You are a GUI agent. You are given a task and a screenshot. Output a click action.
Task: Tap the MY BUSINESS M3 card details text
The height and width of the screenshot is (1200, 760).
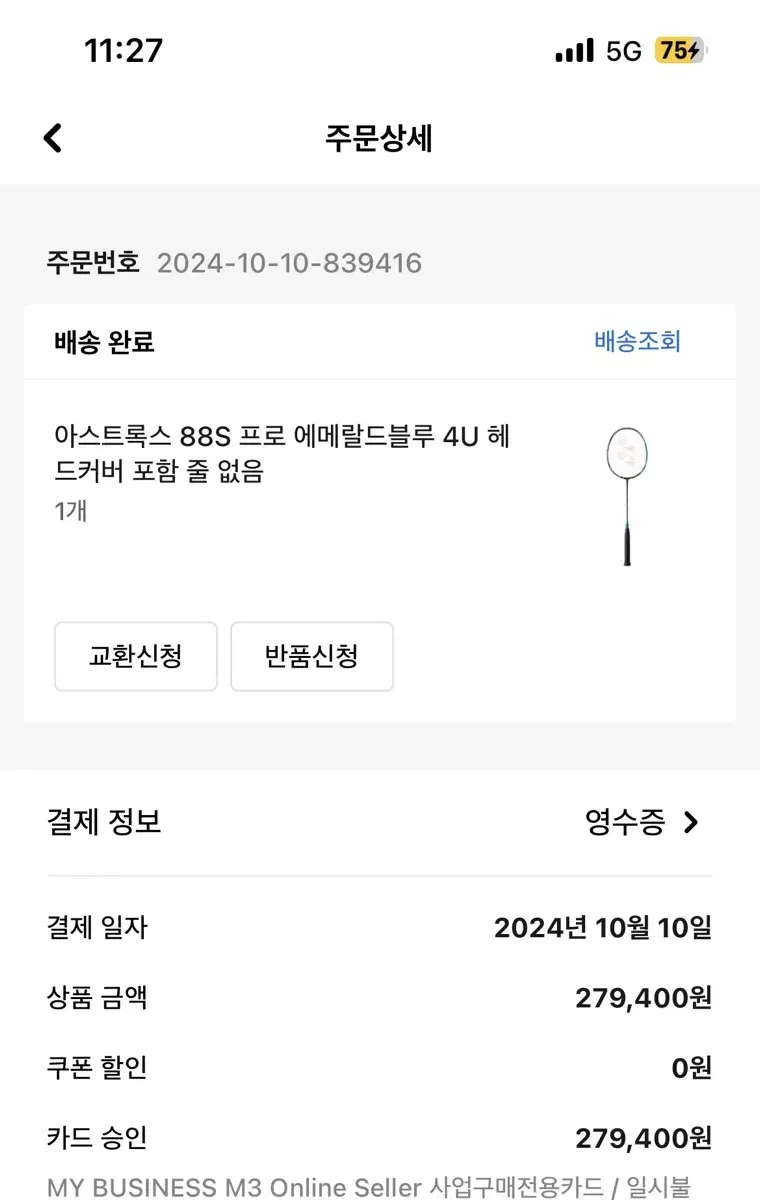(369, 1187)
